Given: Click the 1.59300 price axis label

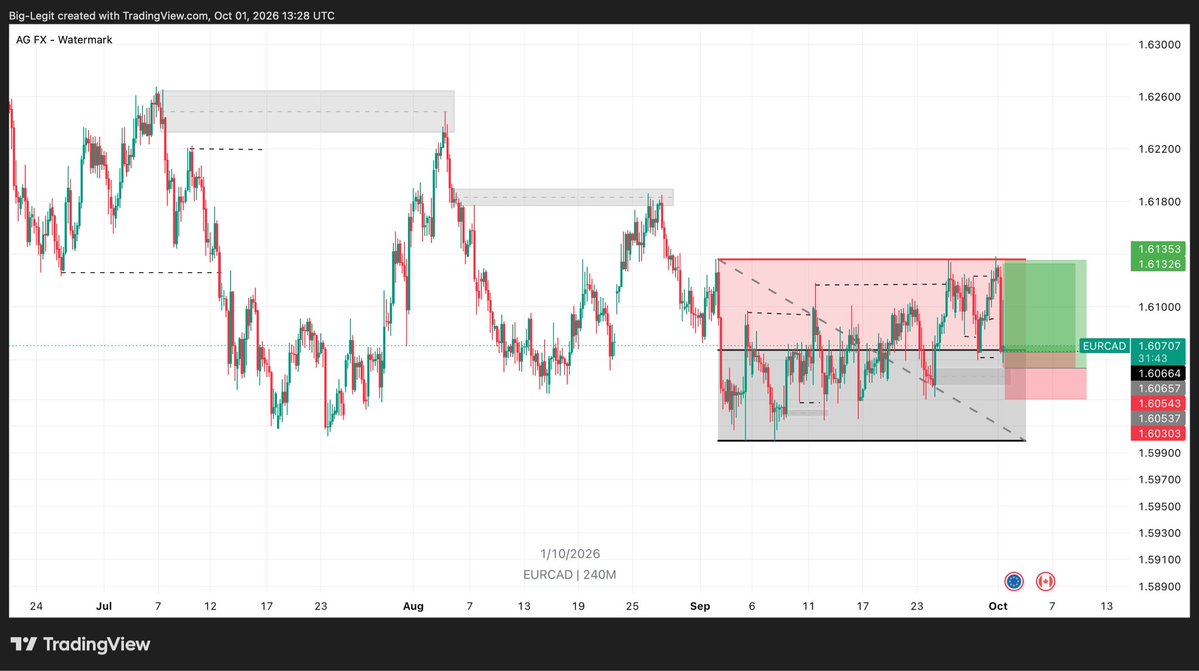Looking at the screenshot, I should click(1159, 533).
